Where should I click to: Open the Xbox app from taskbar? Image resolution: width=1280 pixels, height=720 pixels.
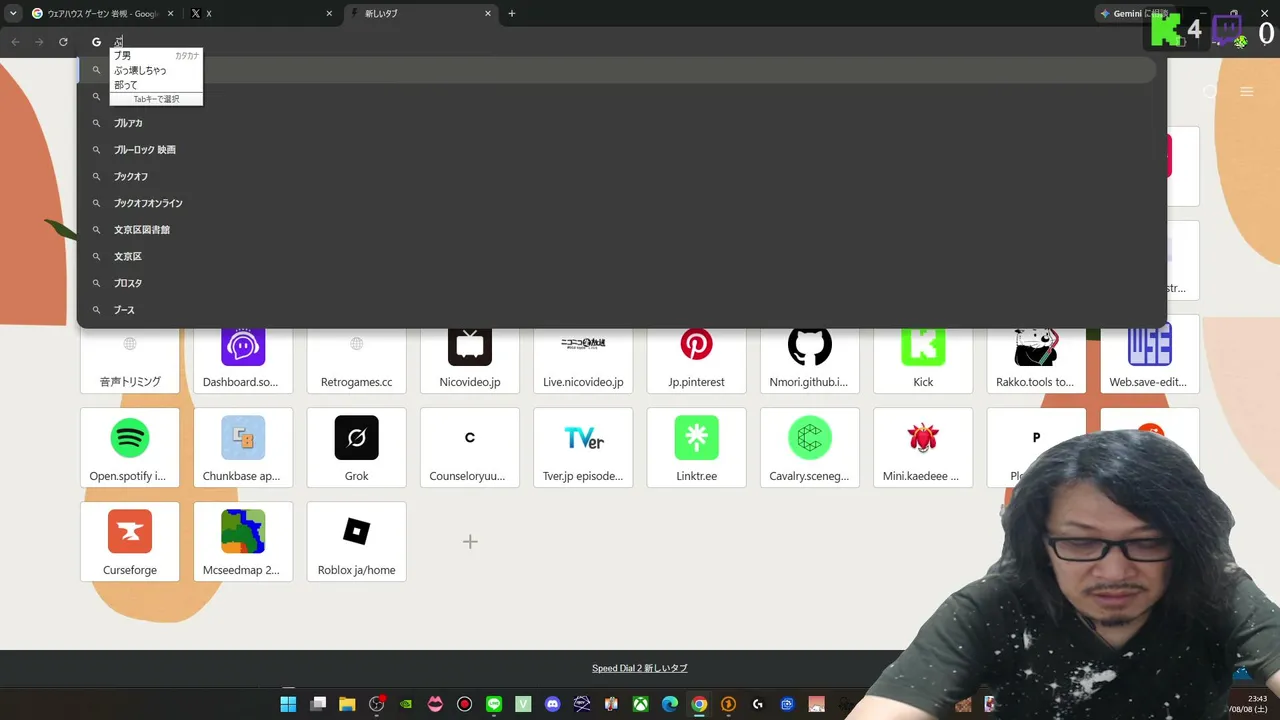641,704
